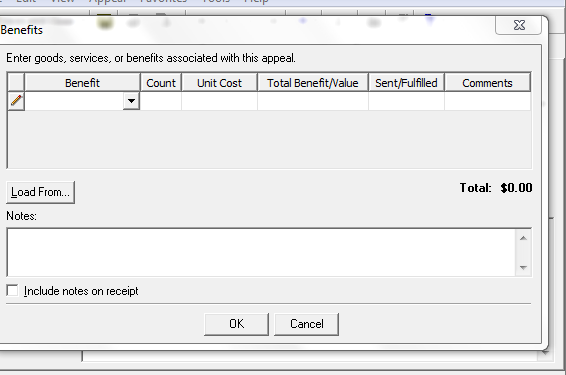Click the Total Benefit/Value cell
This screenshot has width=566, height=375.
313,101
